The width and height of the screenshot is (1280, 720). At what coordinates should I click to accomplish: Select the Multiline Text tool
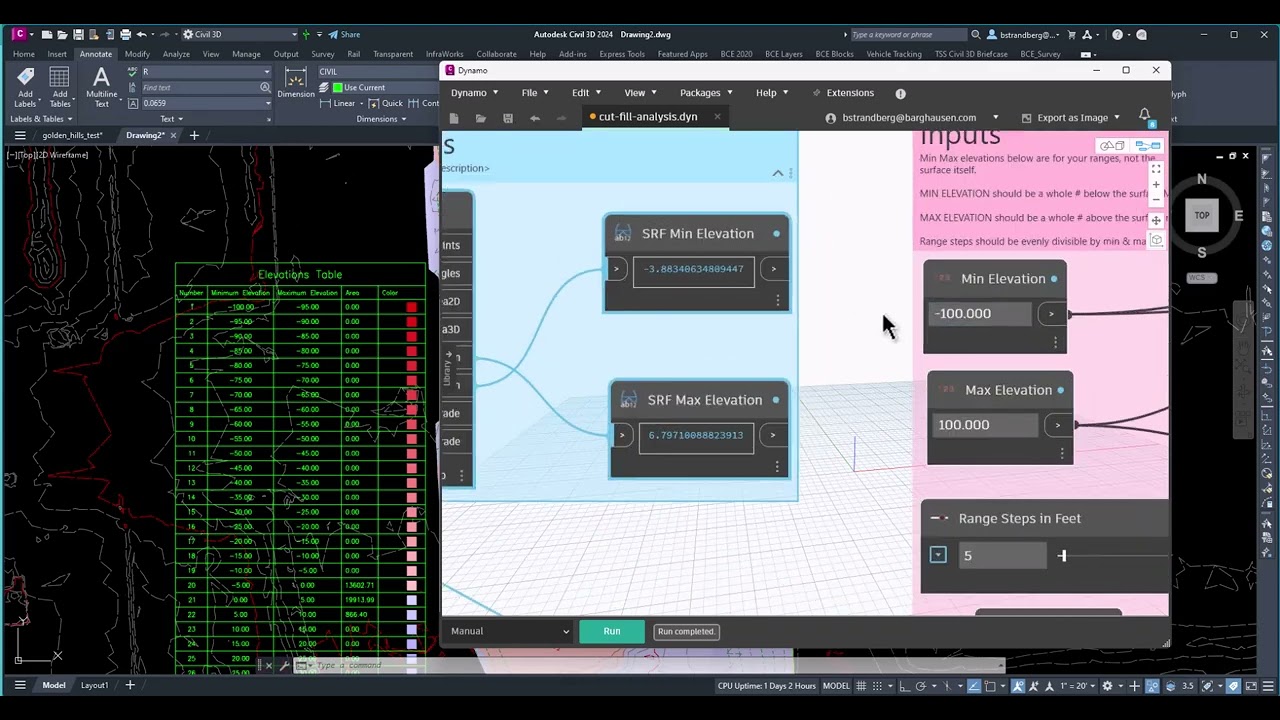click(101, 87)
